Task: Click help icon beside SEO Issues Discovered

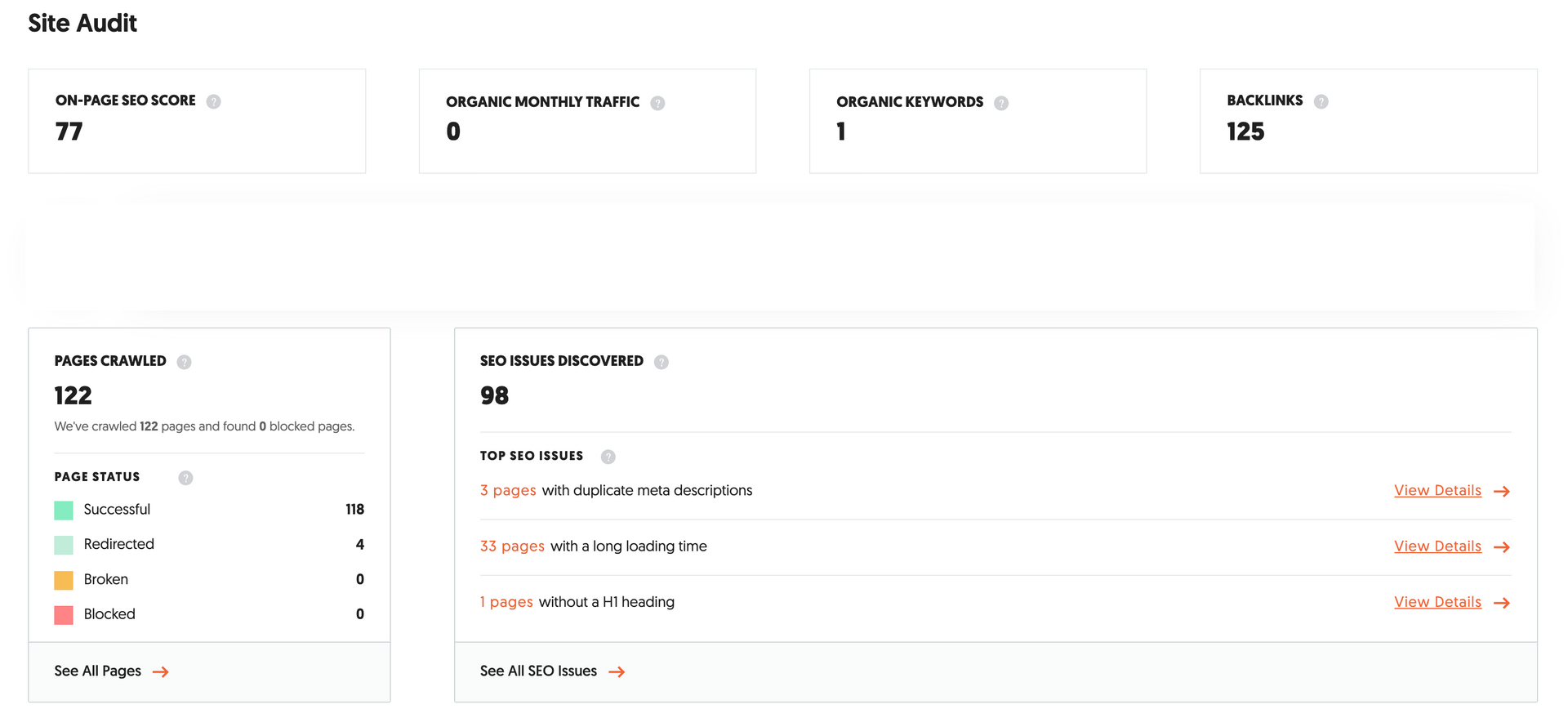Action: [x=661, y=362]
